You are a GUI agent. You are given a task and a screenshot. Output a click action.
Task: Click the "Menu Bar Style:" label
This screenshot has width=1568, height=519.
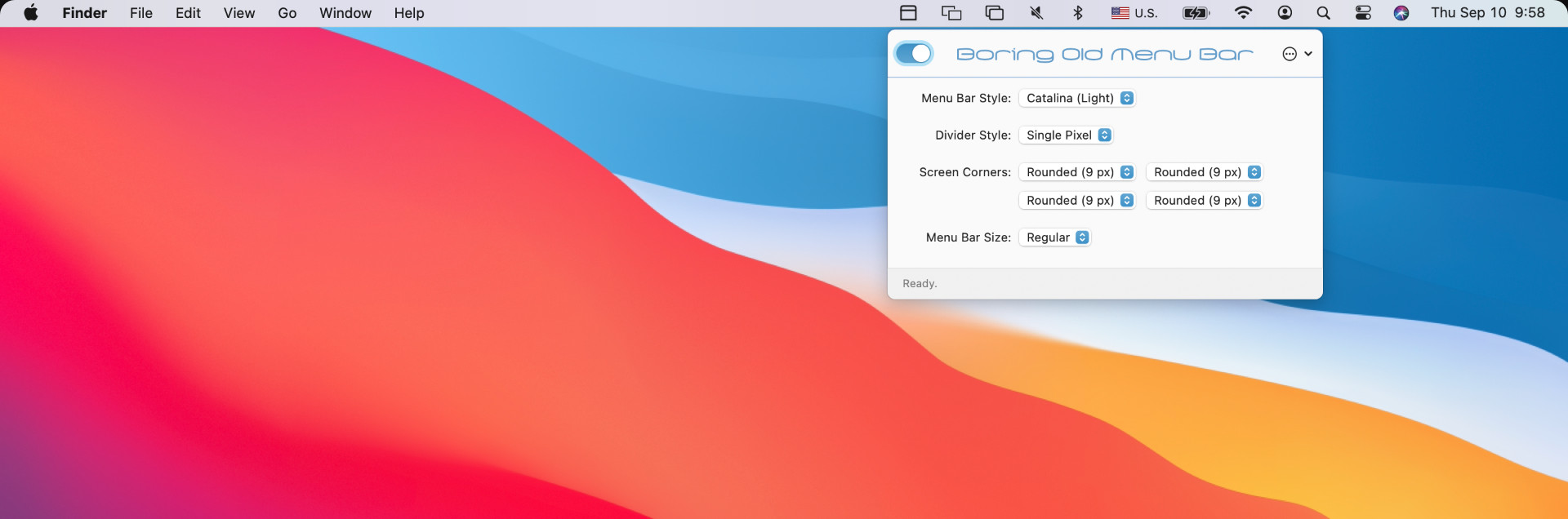pyautogui.click(x=966, y=98)
